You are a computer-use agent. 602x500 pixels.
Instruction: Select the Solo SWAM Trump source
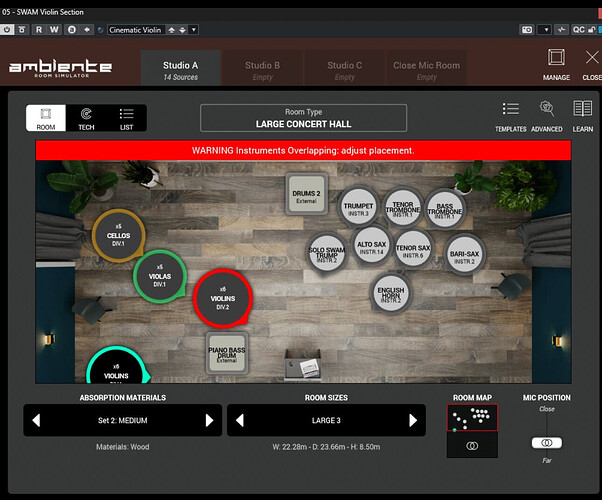tap(327, 253)
